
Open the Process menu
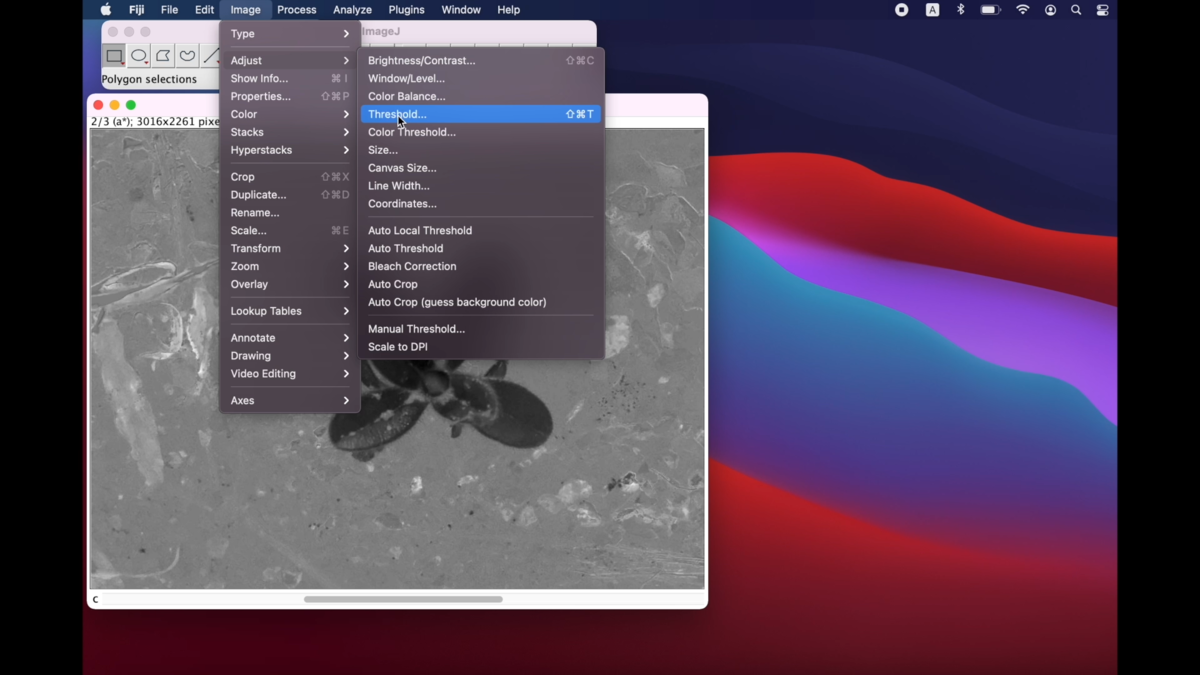click(x=296, y=10)
